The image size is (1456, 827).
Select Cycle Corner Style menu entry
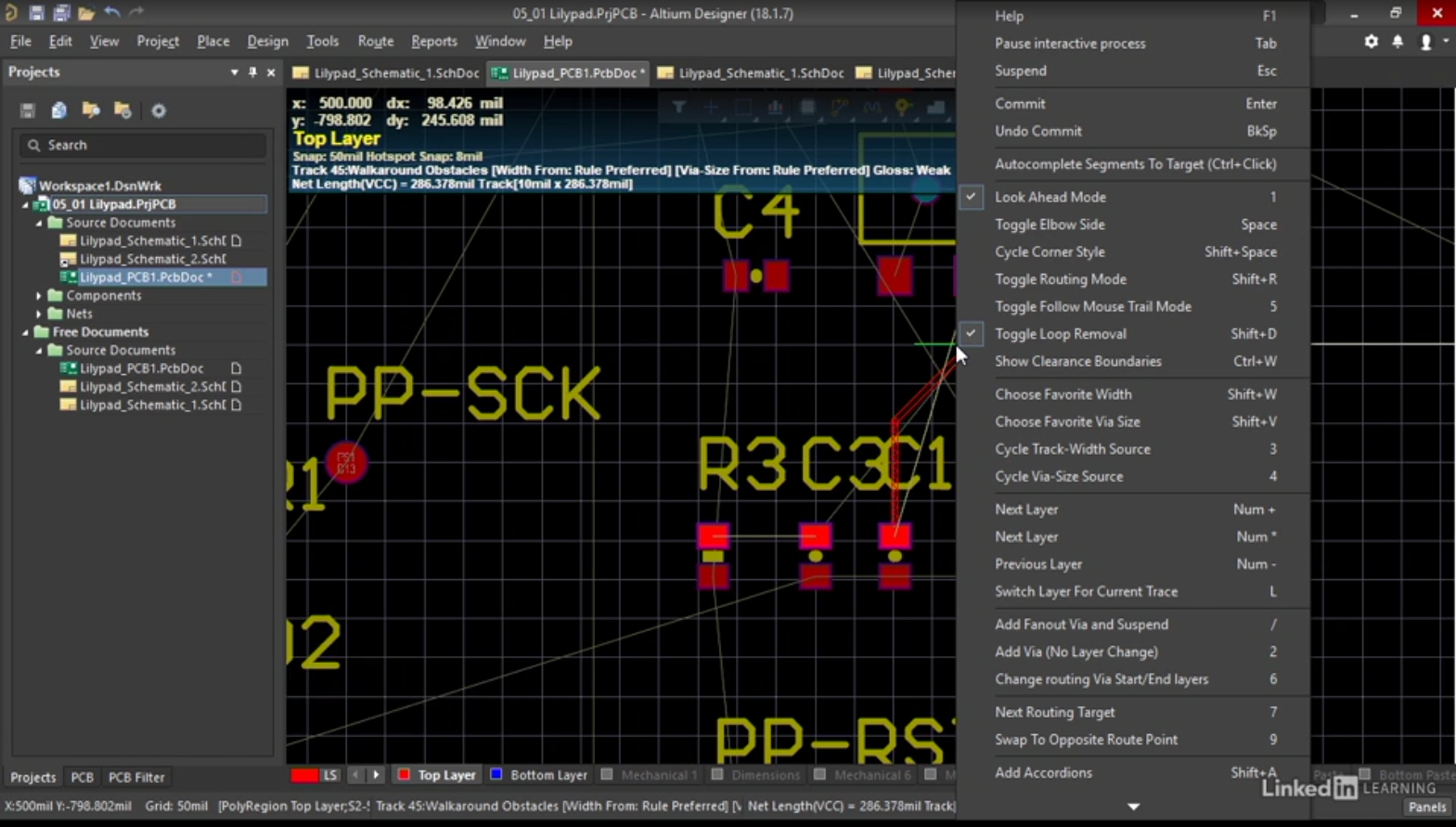[1135, 252]
